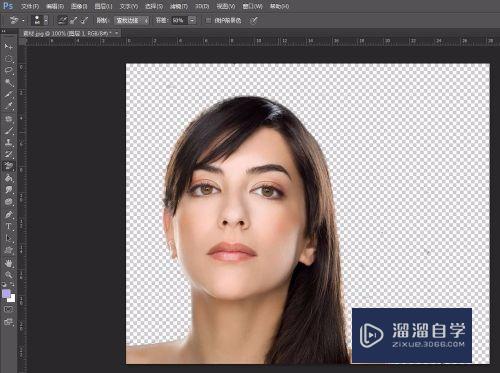Select the Sponge tool
This screenshot has height=373, width=500.
click(x=9, y=202)
